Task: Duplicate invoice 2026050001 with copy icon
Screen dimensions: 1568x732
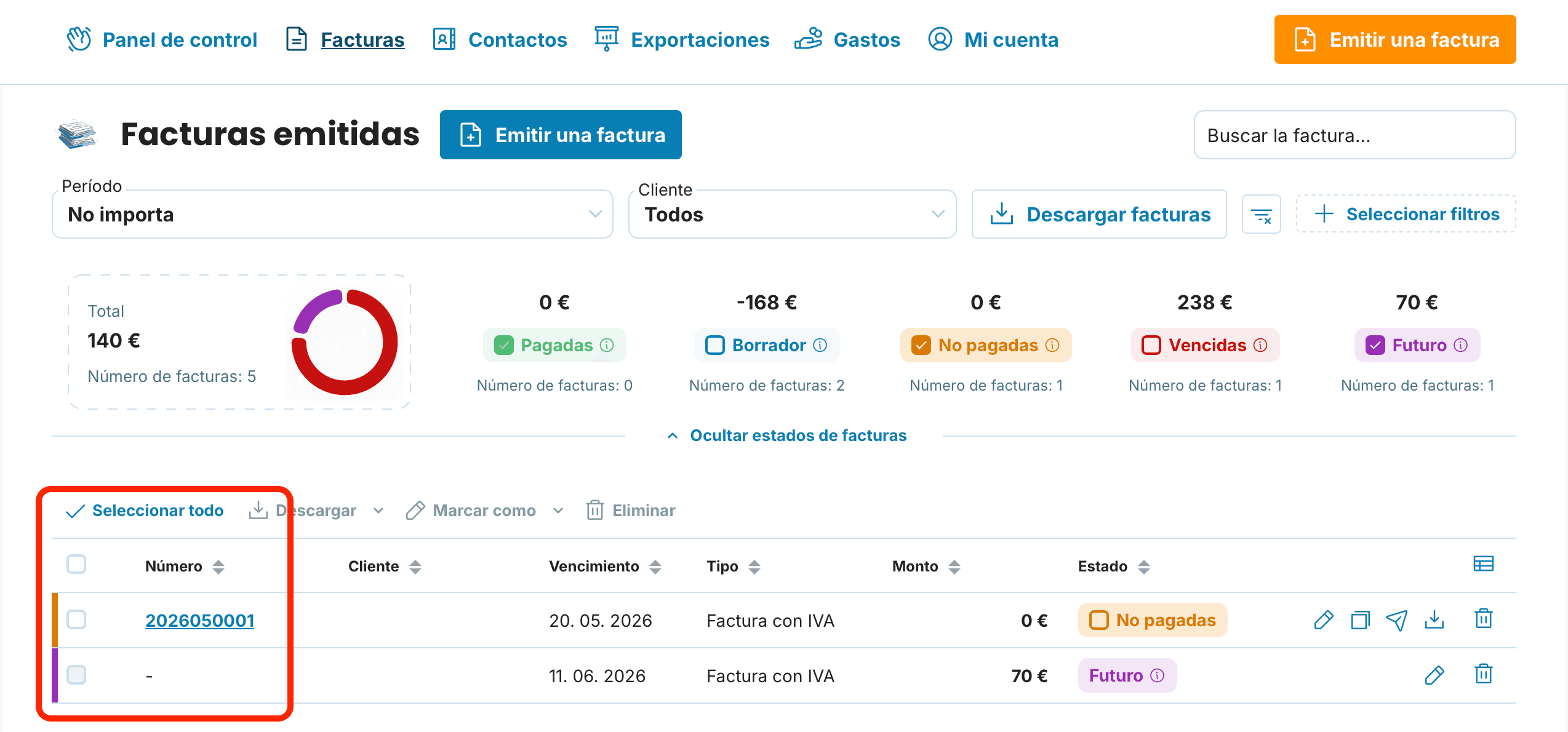Action: 1360,620
